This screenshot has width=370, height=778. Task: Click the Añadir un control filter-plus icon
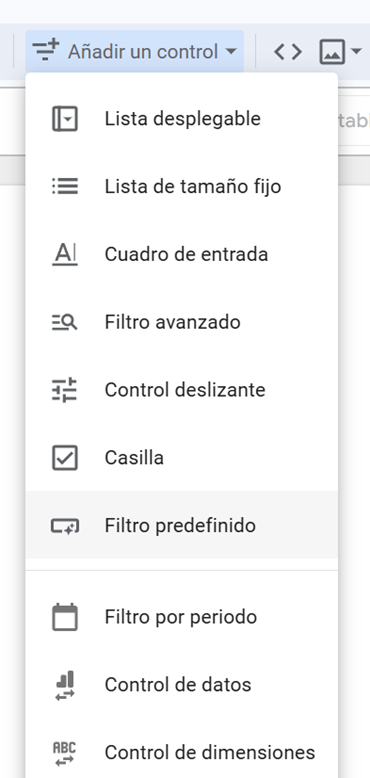pos(46,51)
